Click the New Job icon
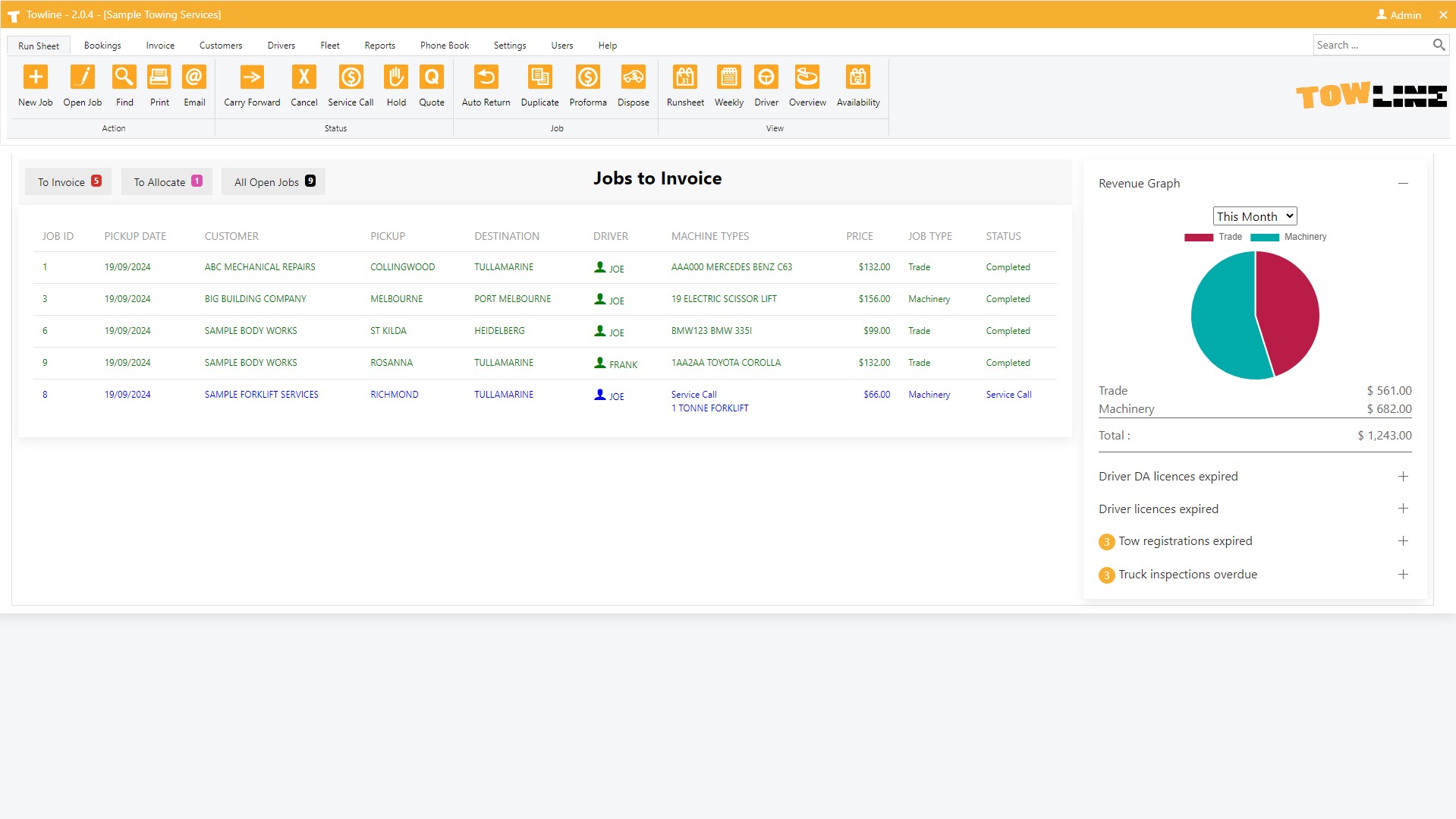 [x=36, y=77]
